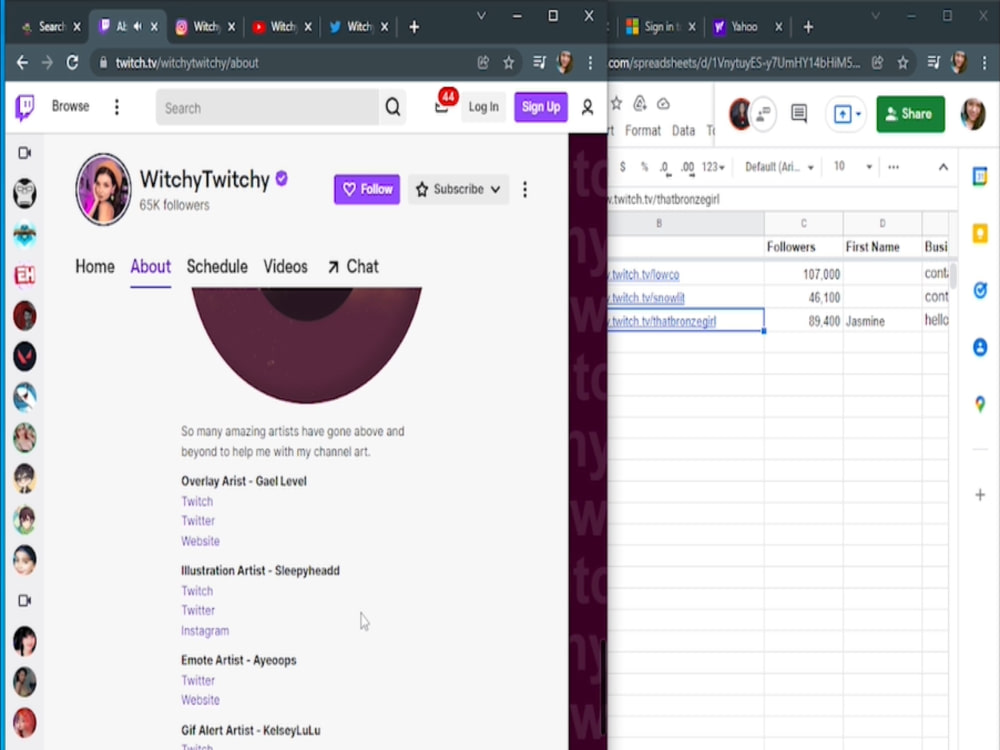Viewport: 1000px width, 750px height.
Task: Click the decrease decimal places button
Action: [x=665, y=167]
